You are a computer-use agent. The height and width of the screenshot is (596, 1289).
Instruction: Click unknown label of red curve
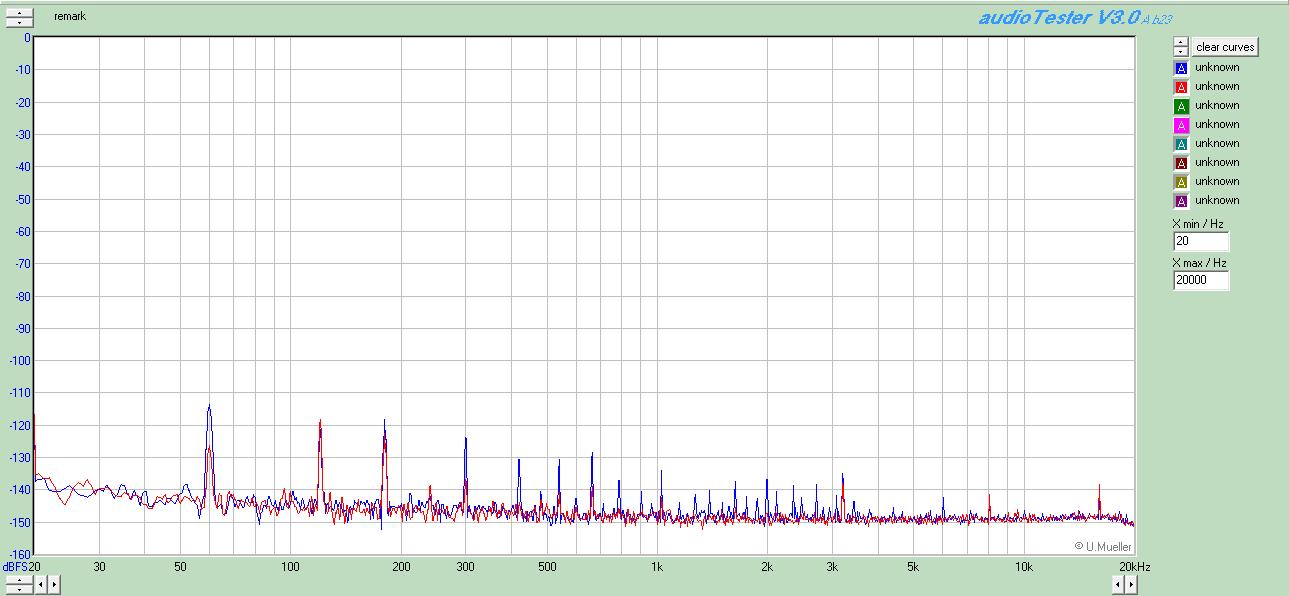1217,86
